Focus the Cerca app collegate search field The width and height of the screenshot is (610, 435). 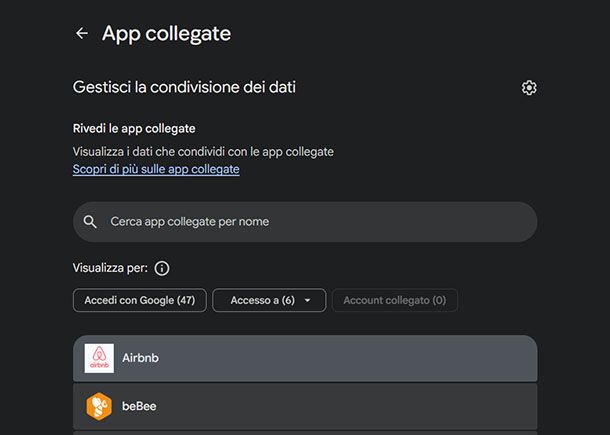click(305, 222)
